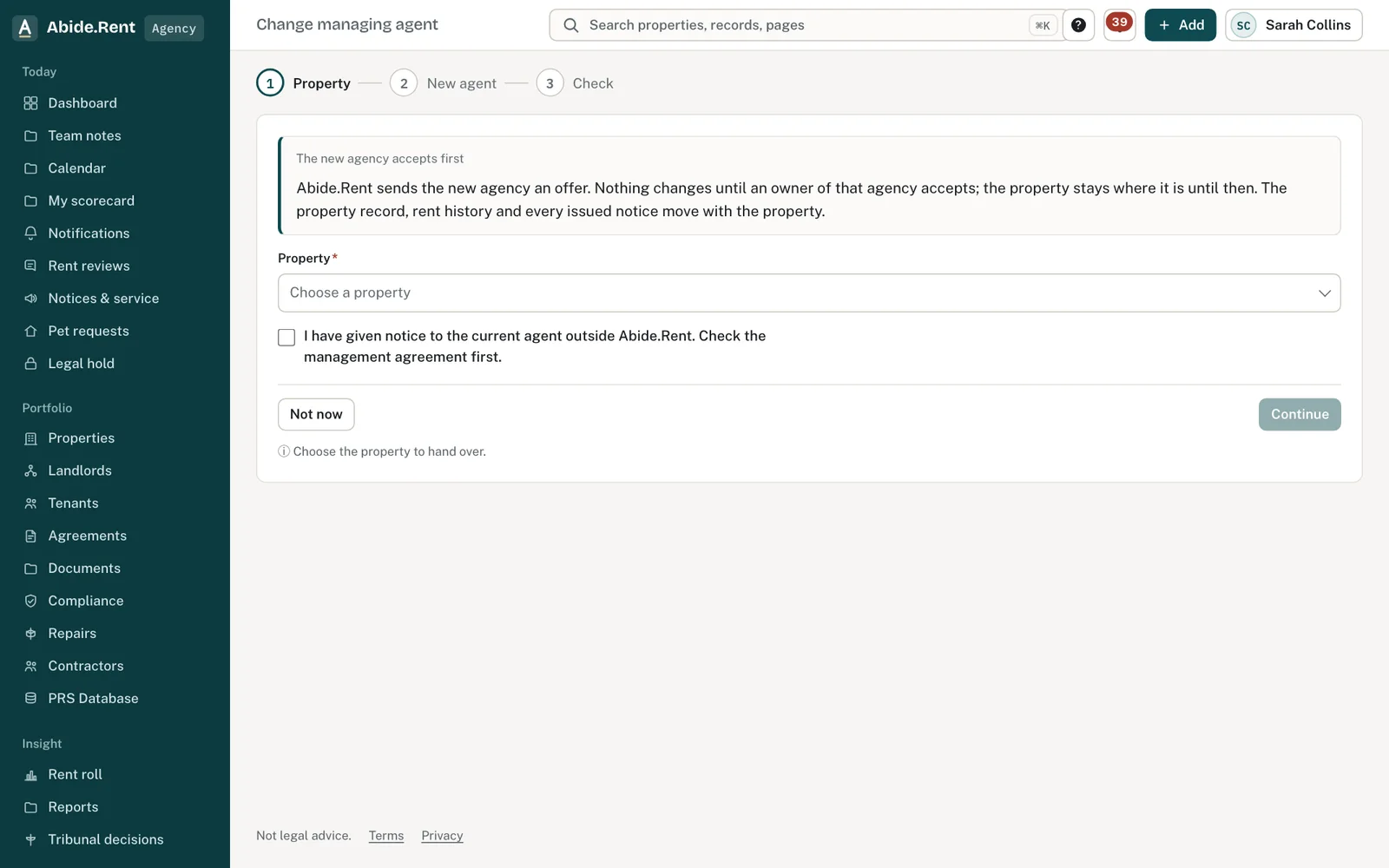Screen dimensions: 1389x868
Task: Click the Add button
Action: point(1181,25)
